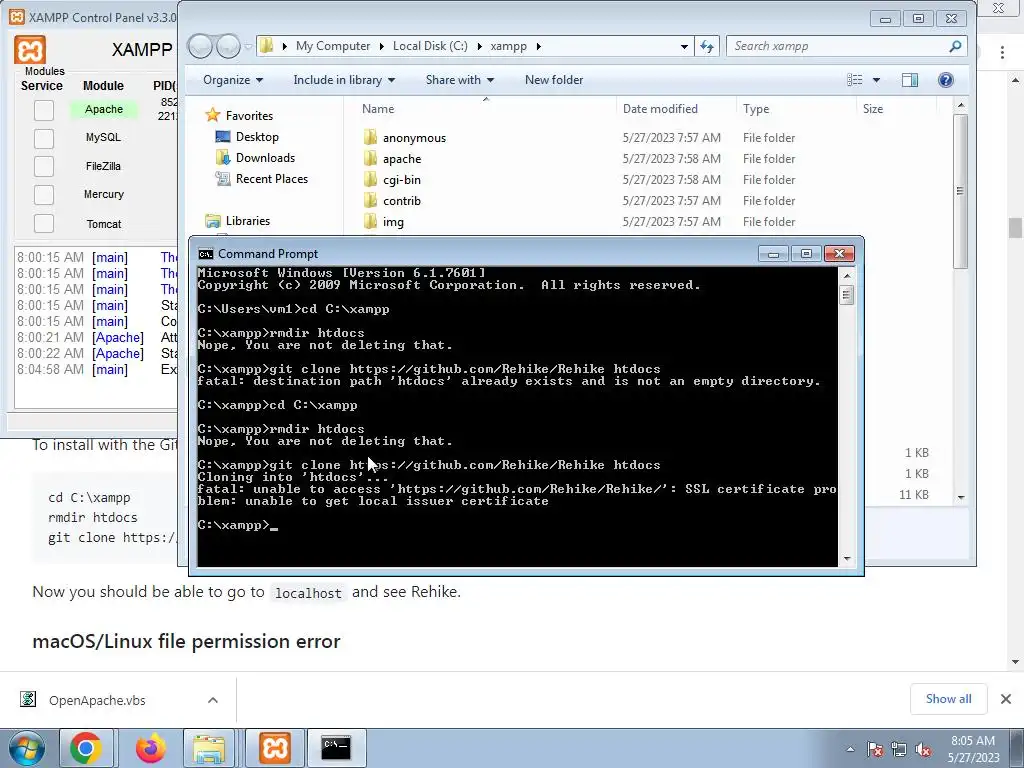Click the muted volume tray icon
The width and height of the screenshot is (1024, 768).
923,749
